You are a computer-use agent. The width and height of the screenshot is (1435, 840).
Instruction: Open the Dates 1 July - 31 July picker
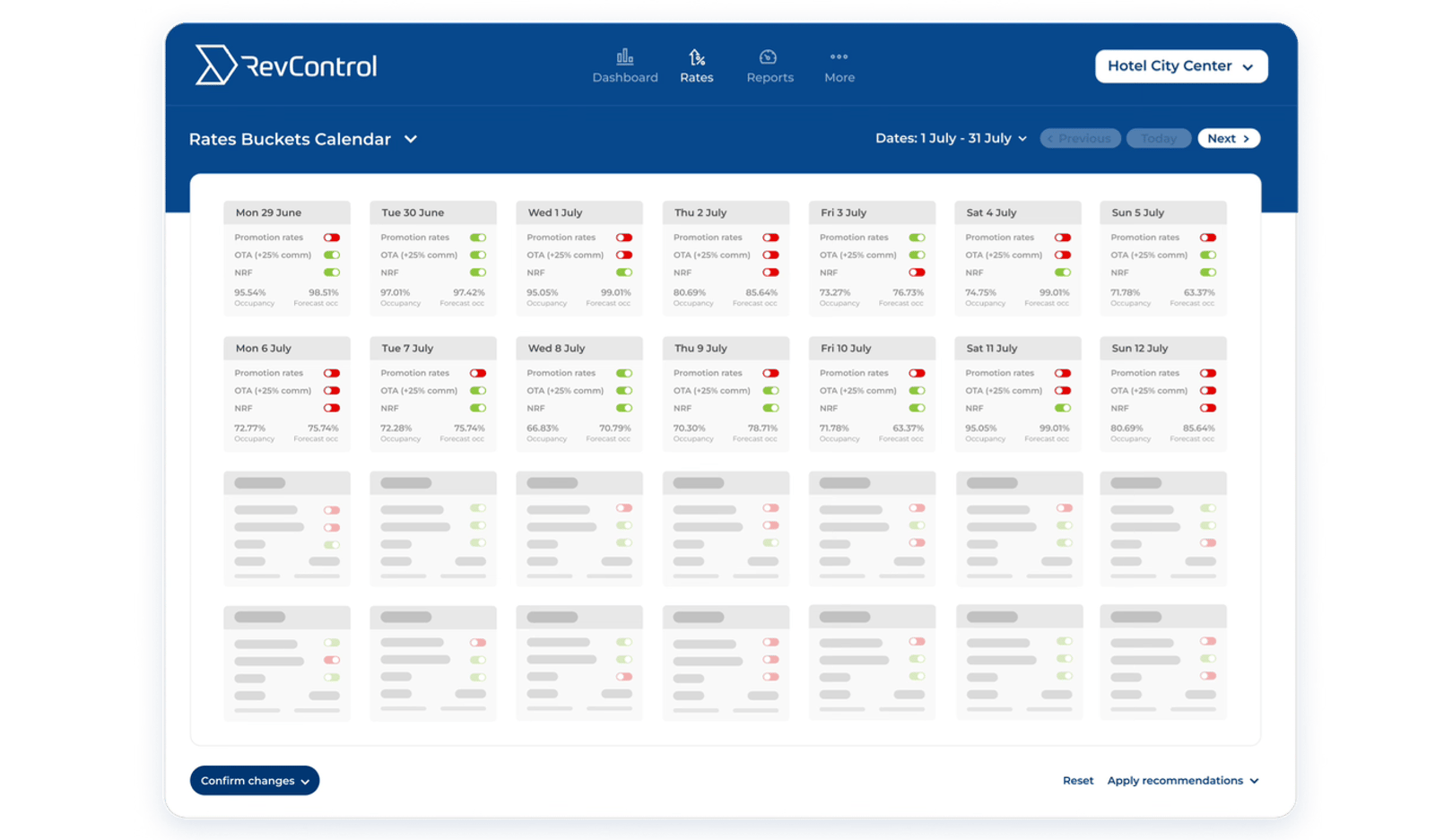pos(951,138)
